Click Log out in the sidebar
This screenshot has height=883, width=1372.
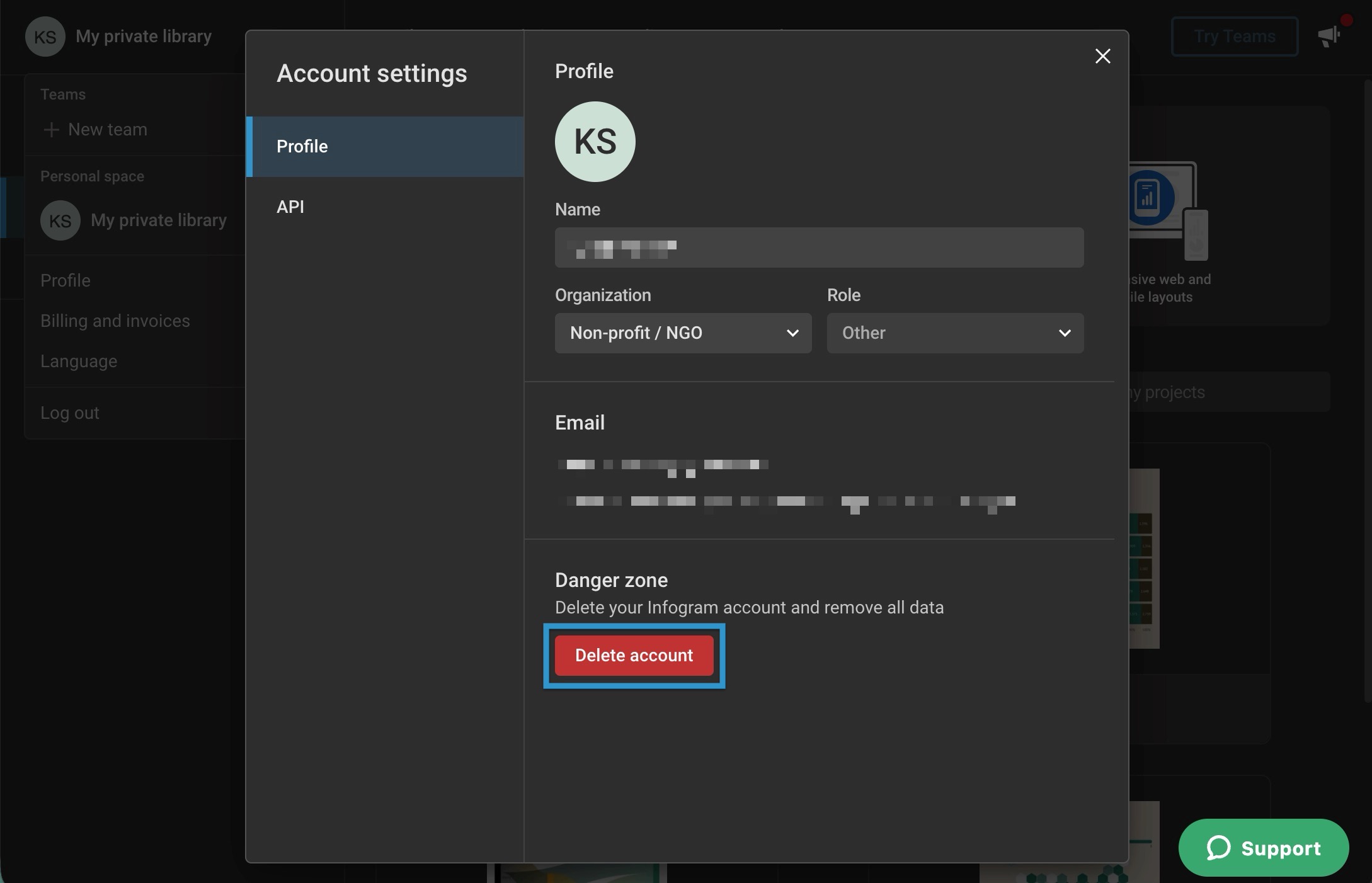point(69,413)
